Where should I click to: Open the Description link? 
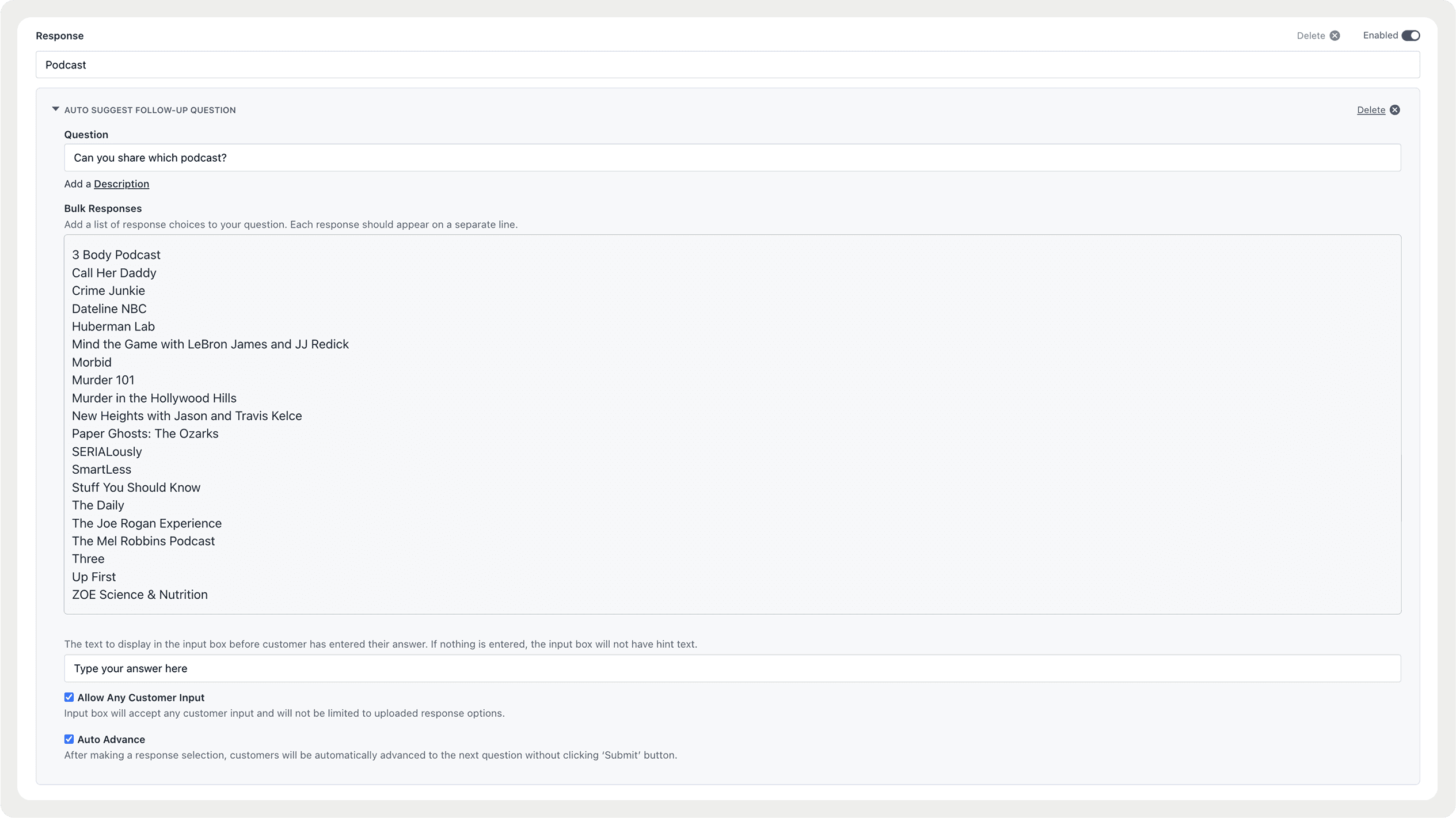121,184
